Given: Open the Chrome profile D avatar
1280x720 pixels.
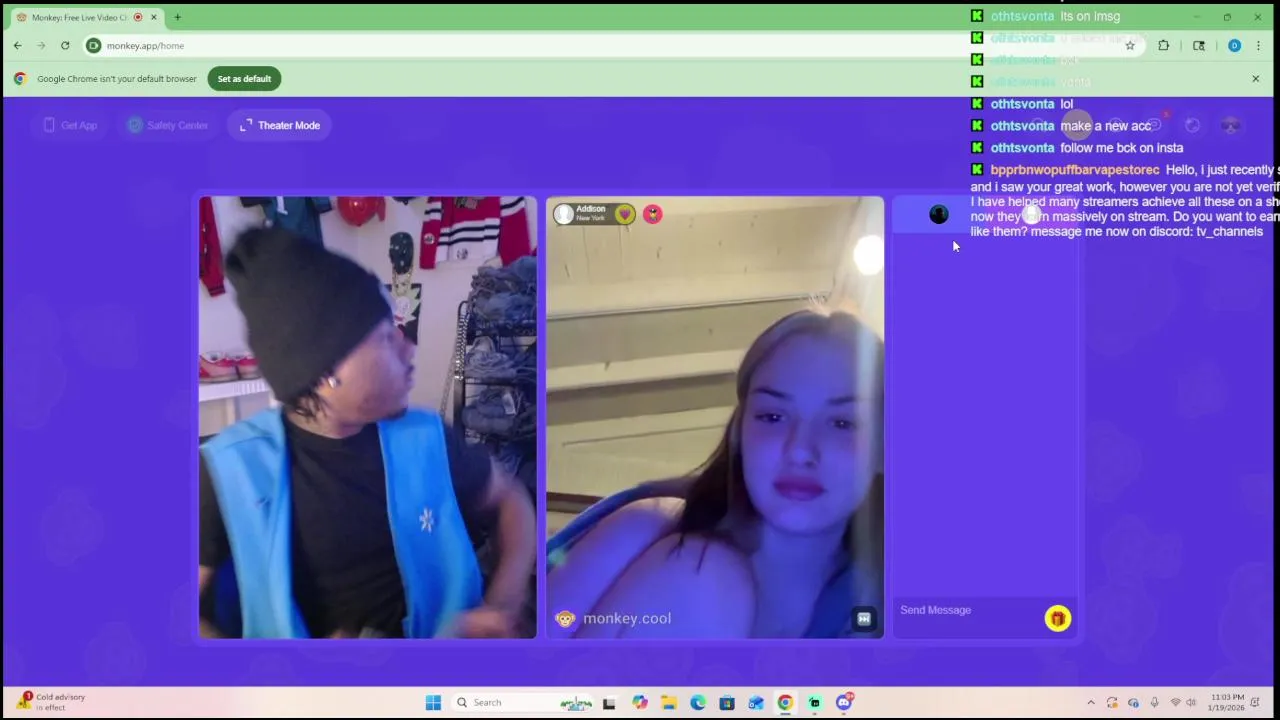Looking at the screenshot, I should point(1234,45).
